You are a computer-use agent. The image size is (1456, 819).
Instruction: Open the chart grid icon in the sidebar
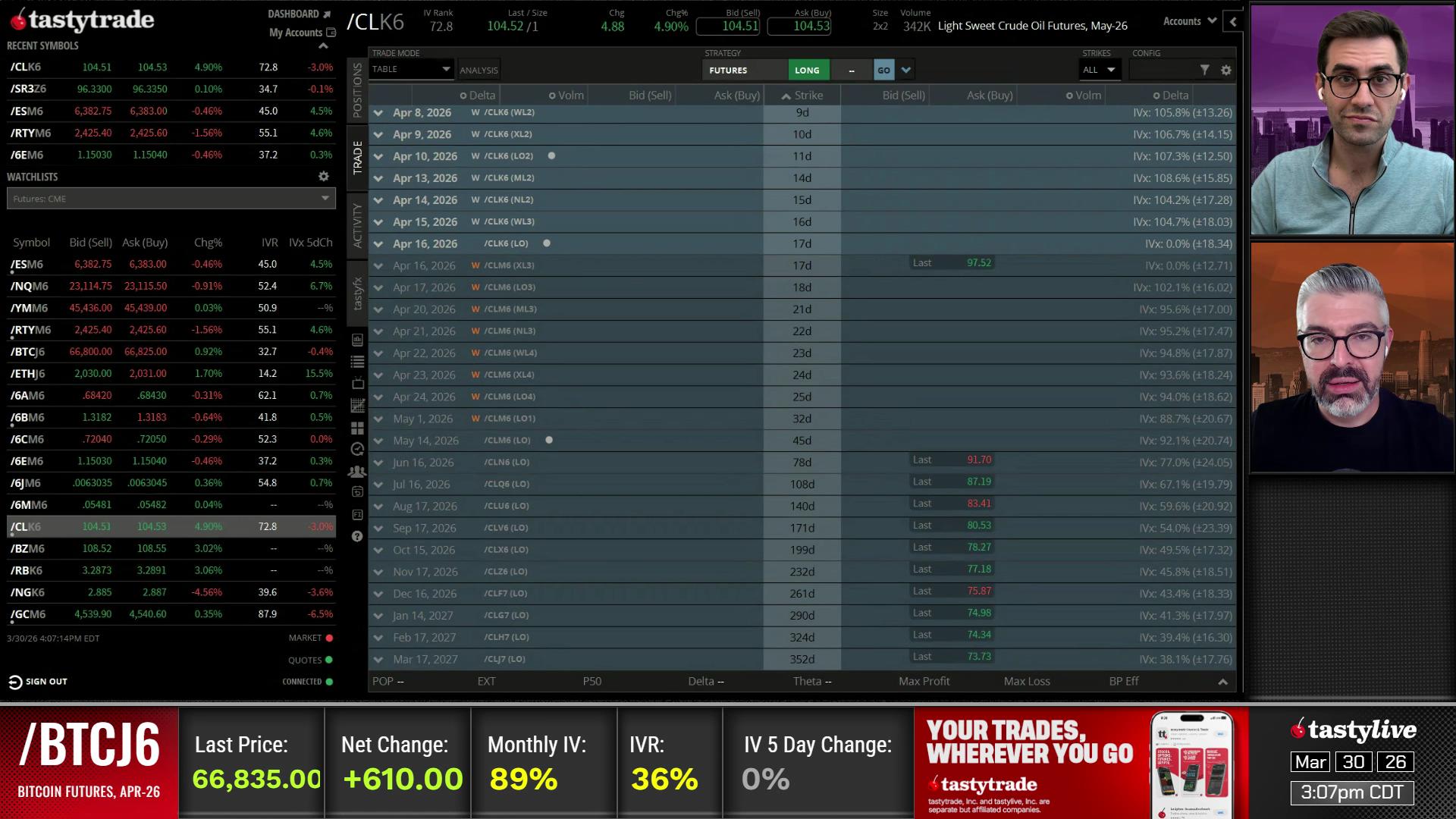click(x=358, y=406)
